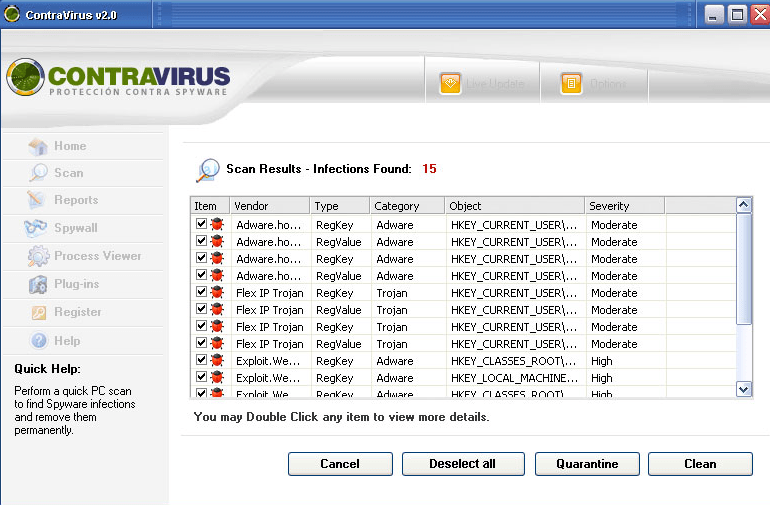
Task: Click the Home house icon in sidebar
Action: 38,146
